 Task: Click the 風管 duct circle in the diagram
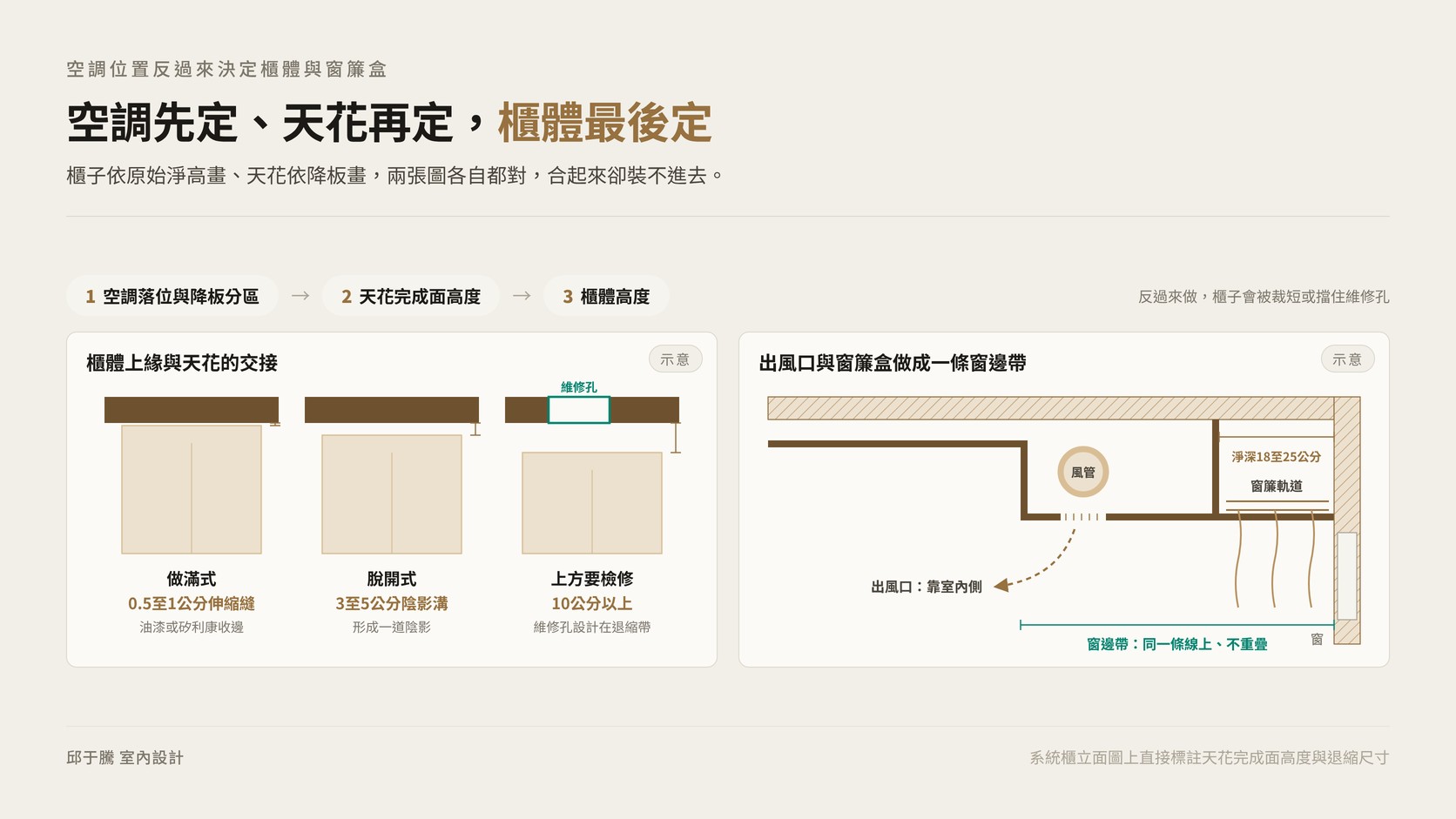pyautogui.click(x=1083, y=472)
